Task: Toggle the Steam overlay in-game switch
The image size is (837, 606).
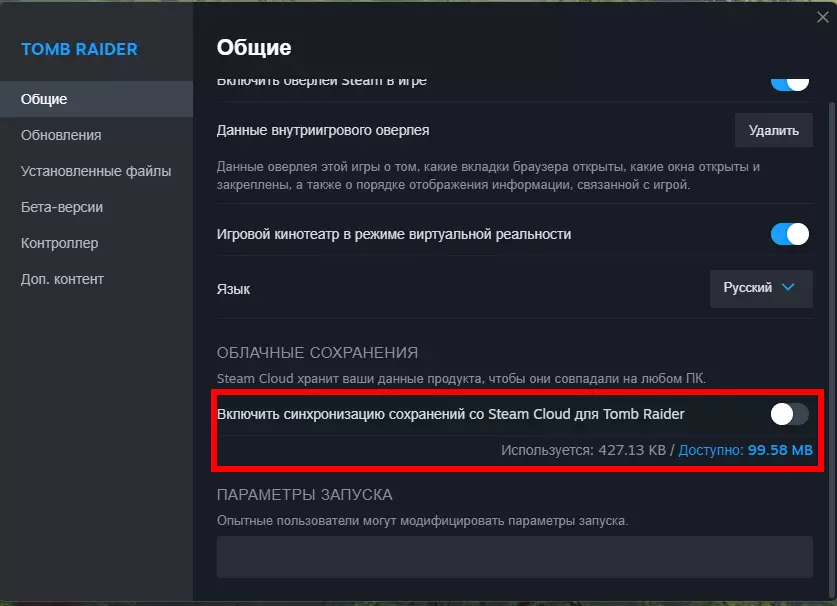Action: 789,81
